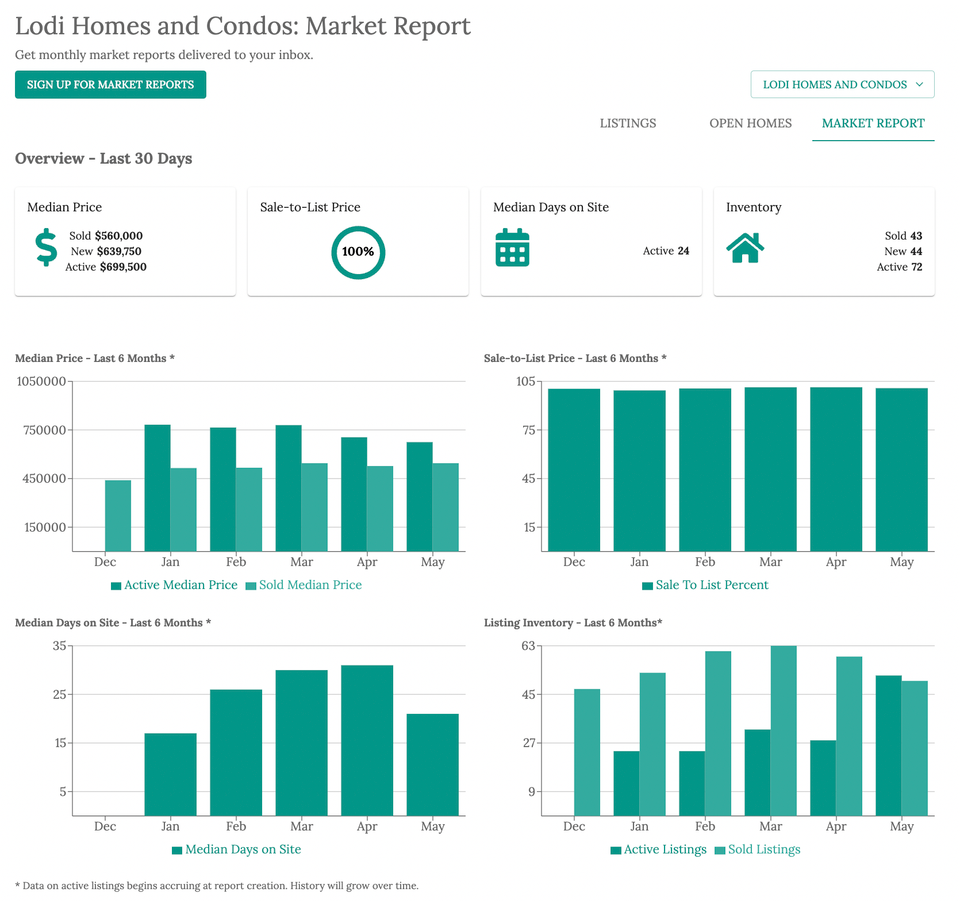The width and height of the screenshot is (960, 901).
Task: Select the Market Report tab
Action: pos(873,123)
